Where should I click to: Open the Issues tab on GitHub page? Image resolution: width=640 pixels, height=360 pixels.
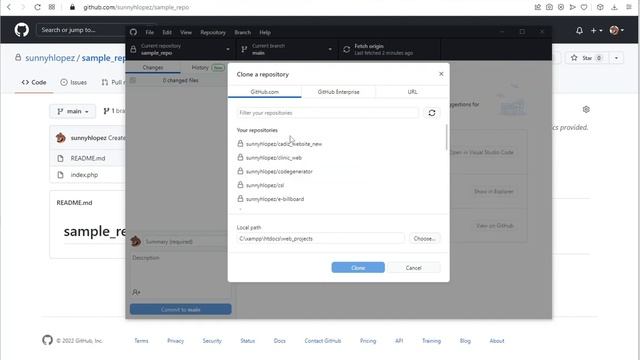(x=73, y=82)
